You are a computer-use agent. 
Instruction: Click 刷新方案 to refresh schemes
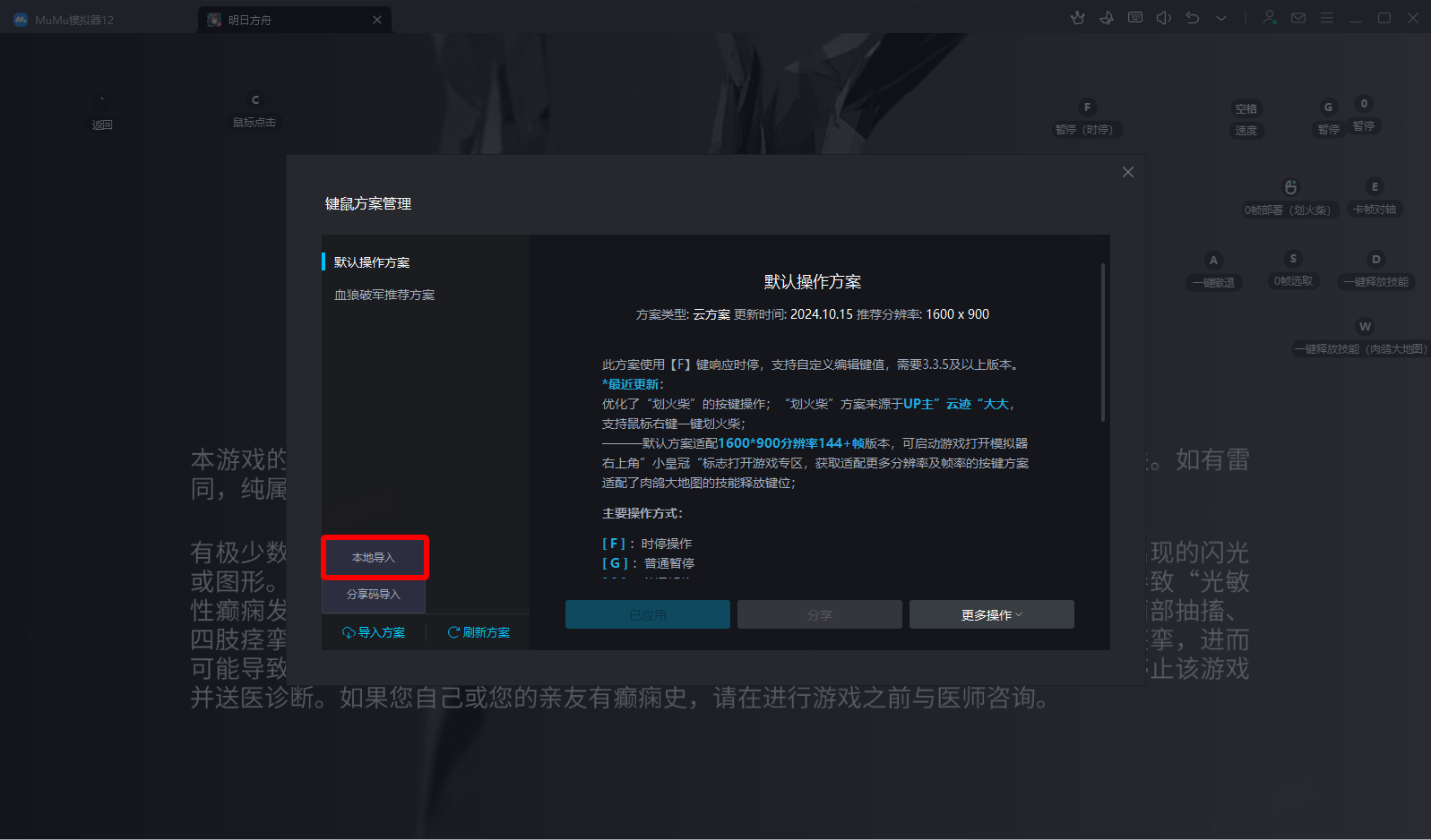[478, 632]
